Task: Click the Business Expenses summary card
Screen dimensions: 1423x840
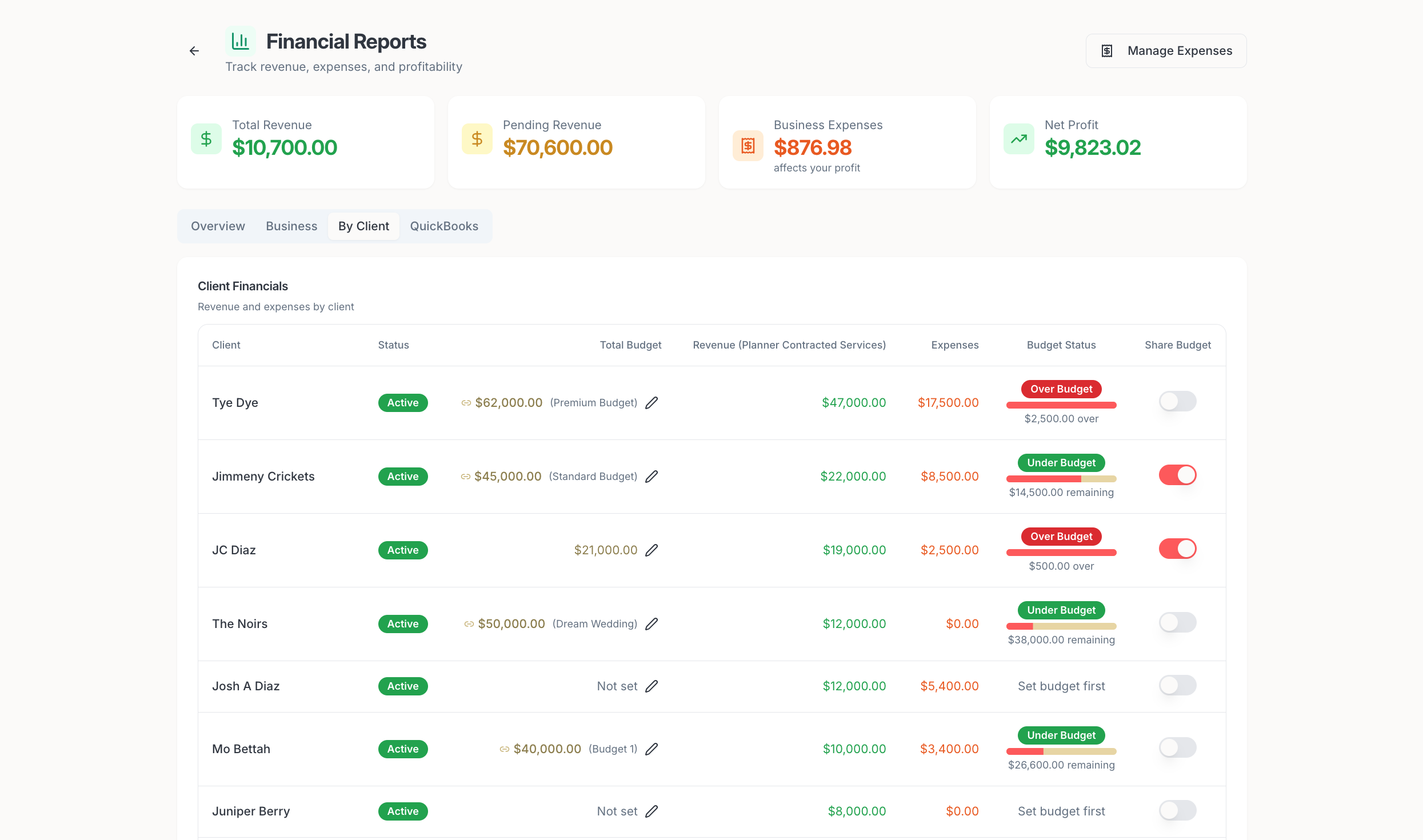Action: [x=847, y=142]
